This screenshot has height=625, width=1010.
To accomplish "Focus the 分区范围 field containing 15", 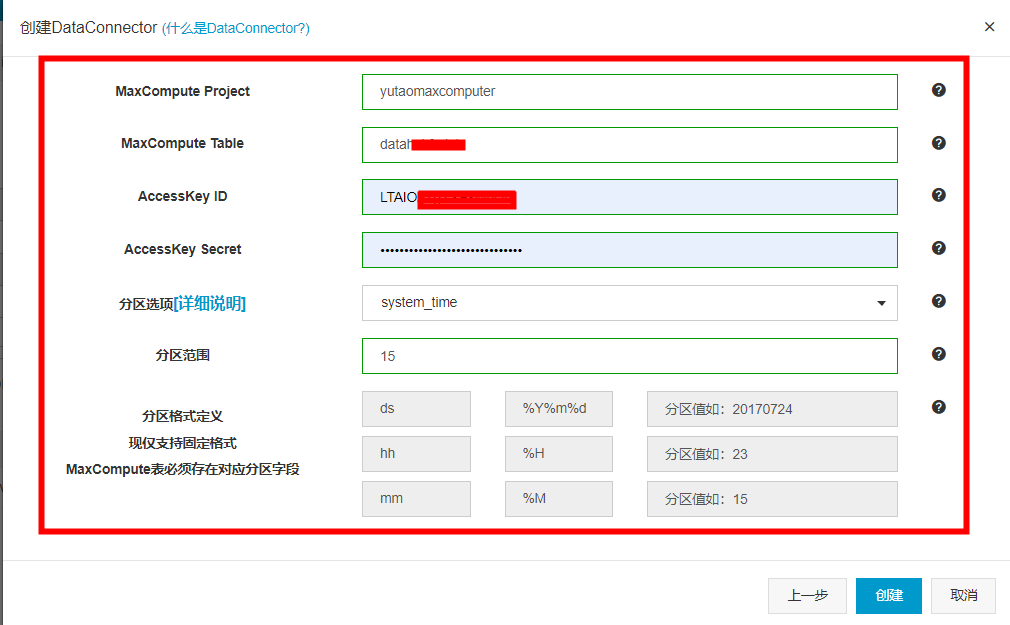I will click(x=629, y=356).
